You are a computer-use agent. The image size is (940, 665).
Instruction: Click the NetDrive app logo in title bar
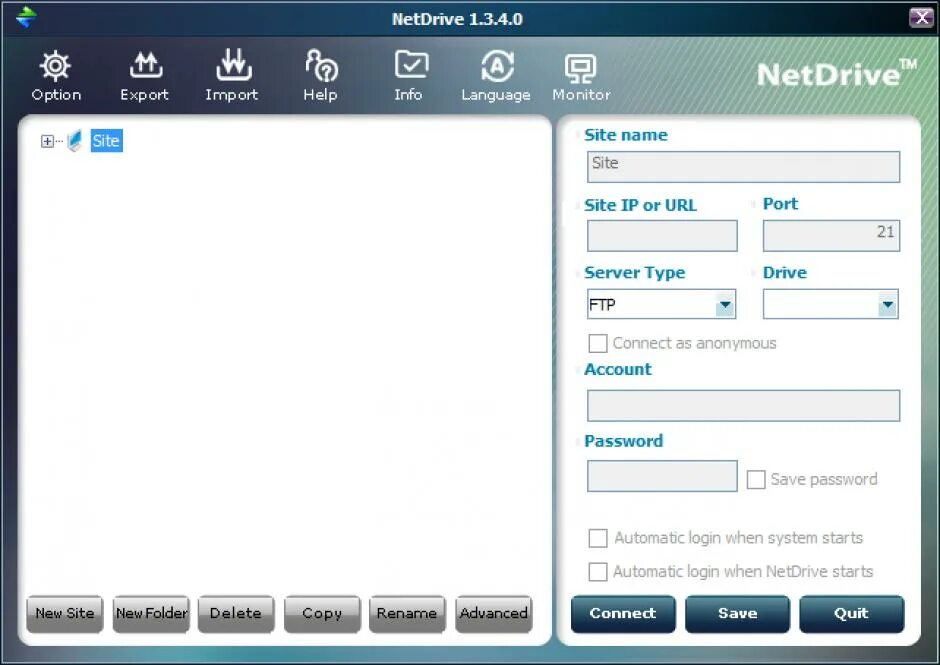coord(26,17)
